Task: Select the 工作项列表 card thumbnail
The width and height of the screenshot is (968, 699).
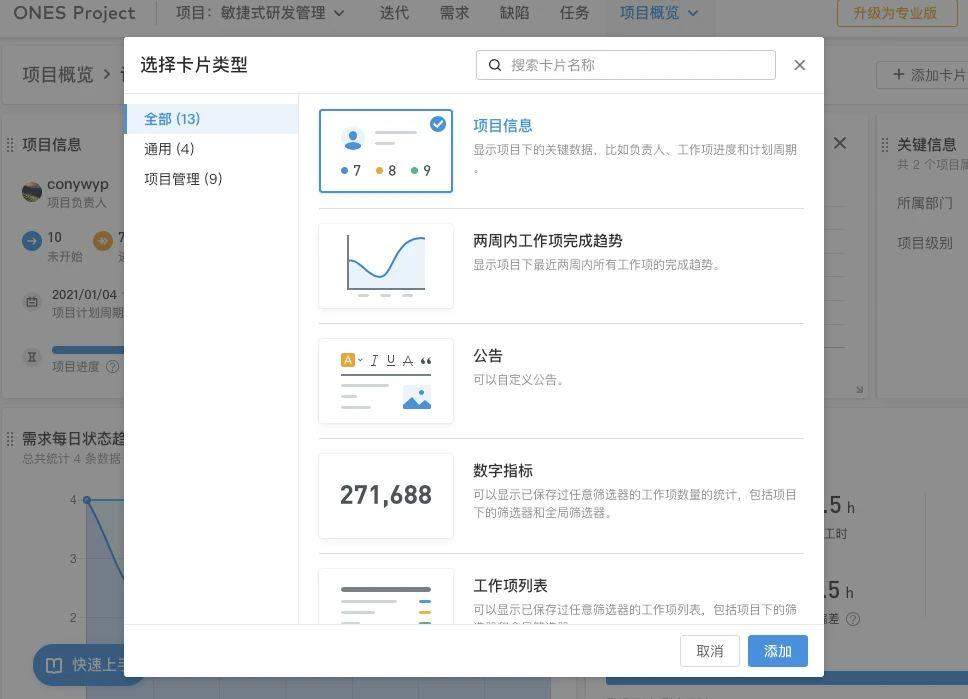Action: pyautogui.click(x=386, y=596)
